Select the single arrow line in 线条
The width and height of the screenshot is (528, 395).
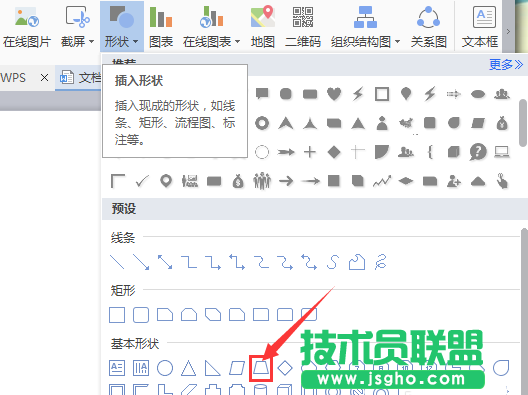tap(141, 262)
